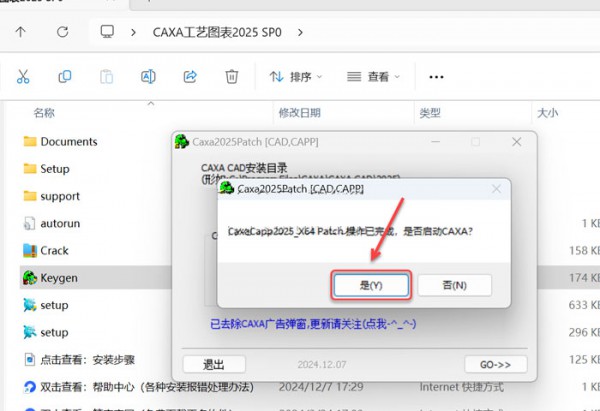
Task: Click the This PC monitor icon in address bar
Action: click(107, 32)
